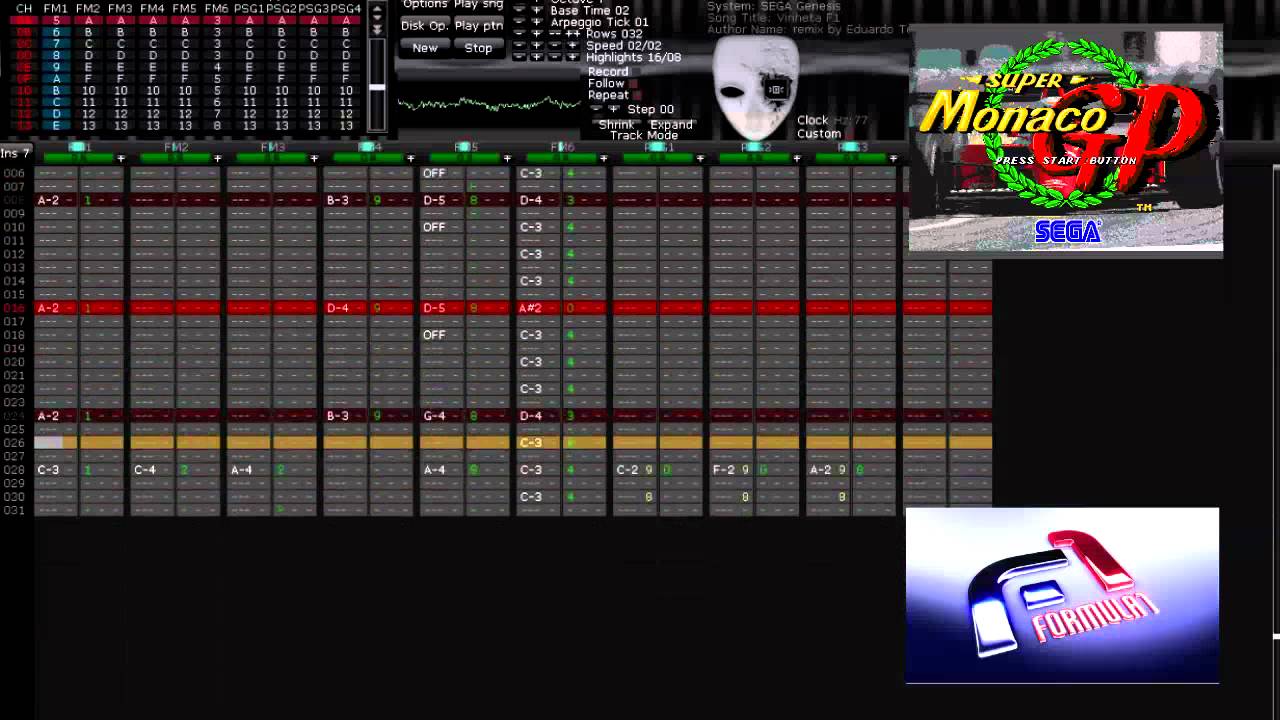The width and height of the screenshot is (1280, 720).
Task: Click the Expand pattern button
Action: [x=671, y=124]
